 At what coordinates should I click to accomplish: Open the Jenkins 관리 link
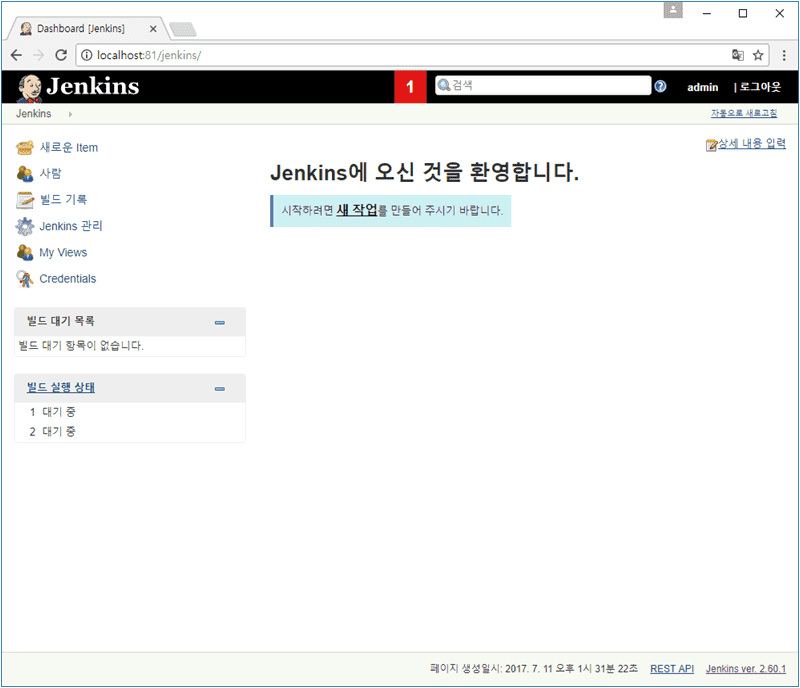pyautogui.click(x=71, y=226)
